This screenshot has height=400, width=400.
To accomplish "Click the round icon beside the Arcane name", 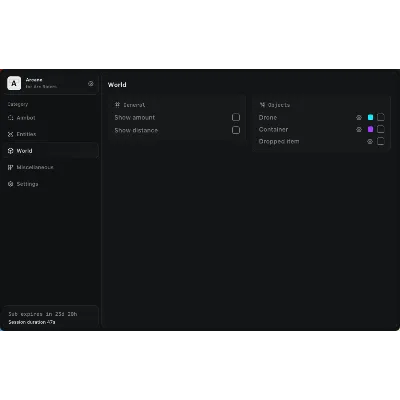I will click(91, 84).
